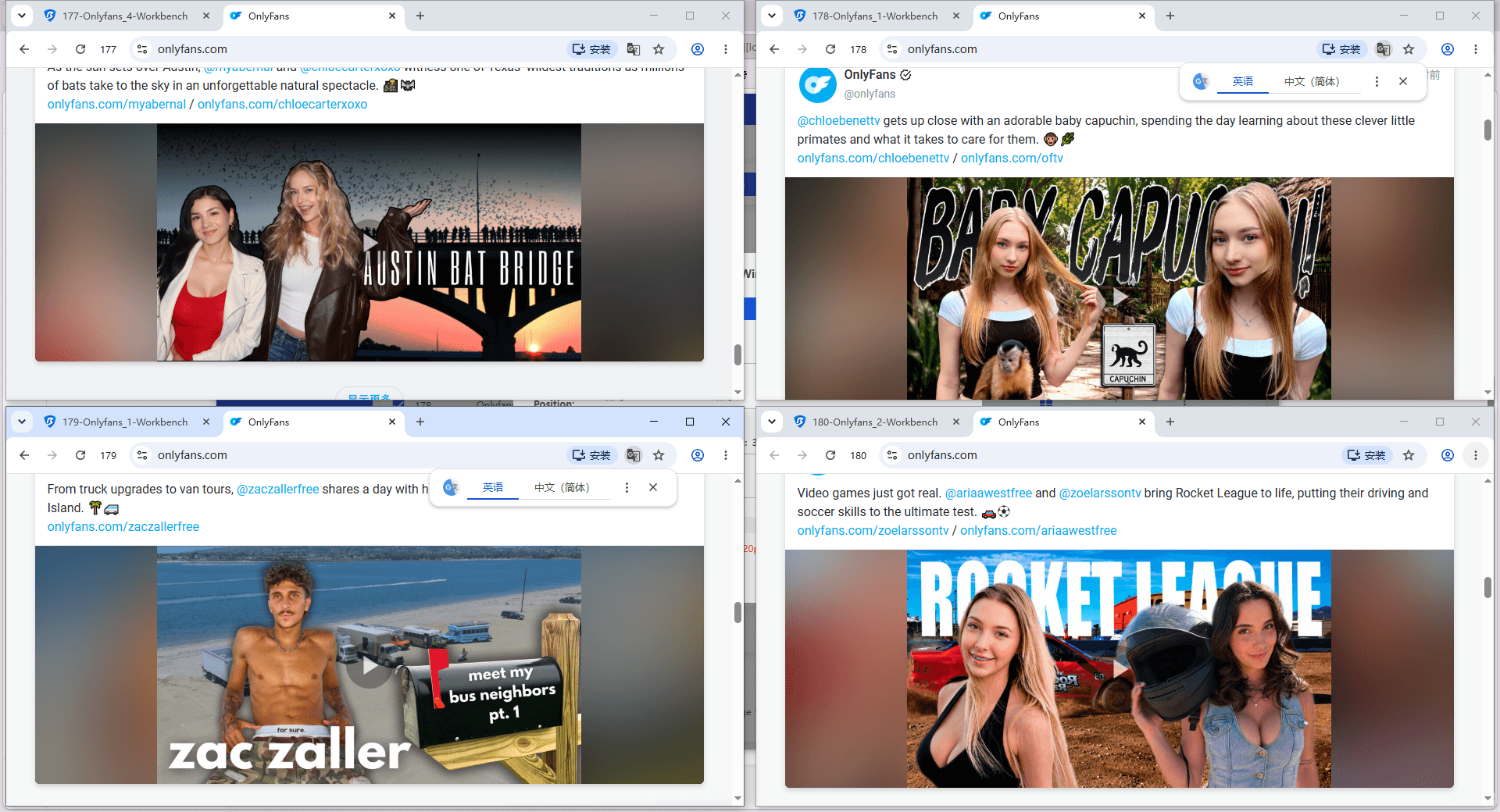Open Chrome menu in window 177
This screenshot has width=1500, height=812.
click(x=726, y=49)
